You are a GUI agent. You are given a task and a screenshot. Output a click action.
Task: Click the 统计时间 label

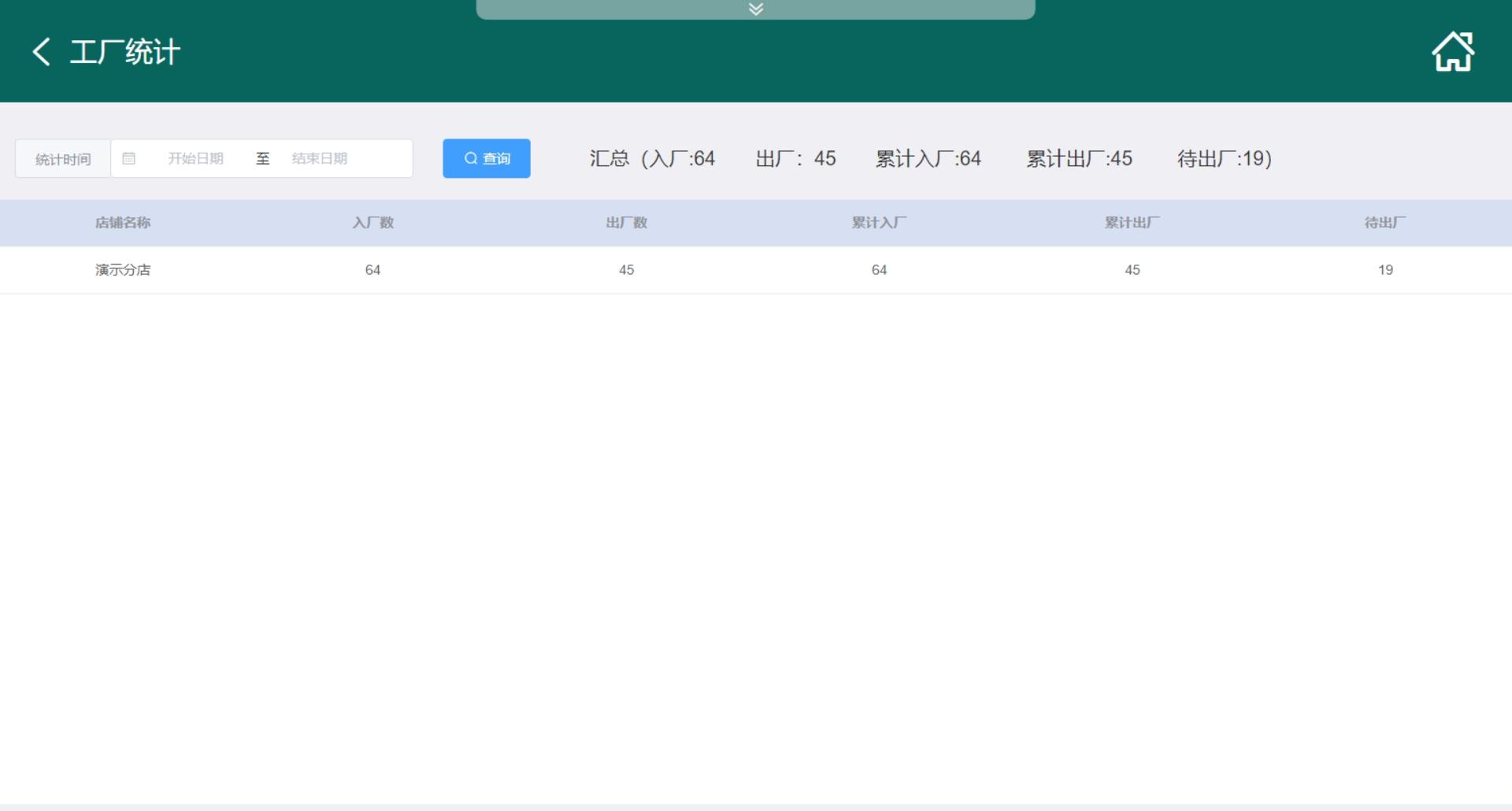pos(63,159)
